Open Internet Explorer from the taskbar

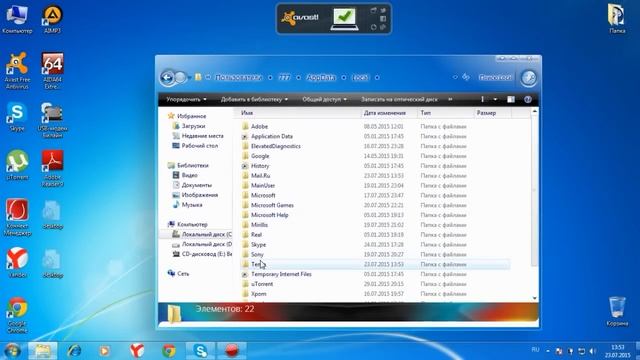74,351
